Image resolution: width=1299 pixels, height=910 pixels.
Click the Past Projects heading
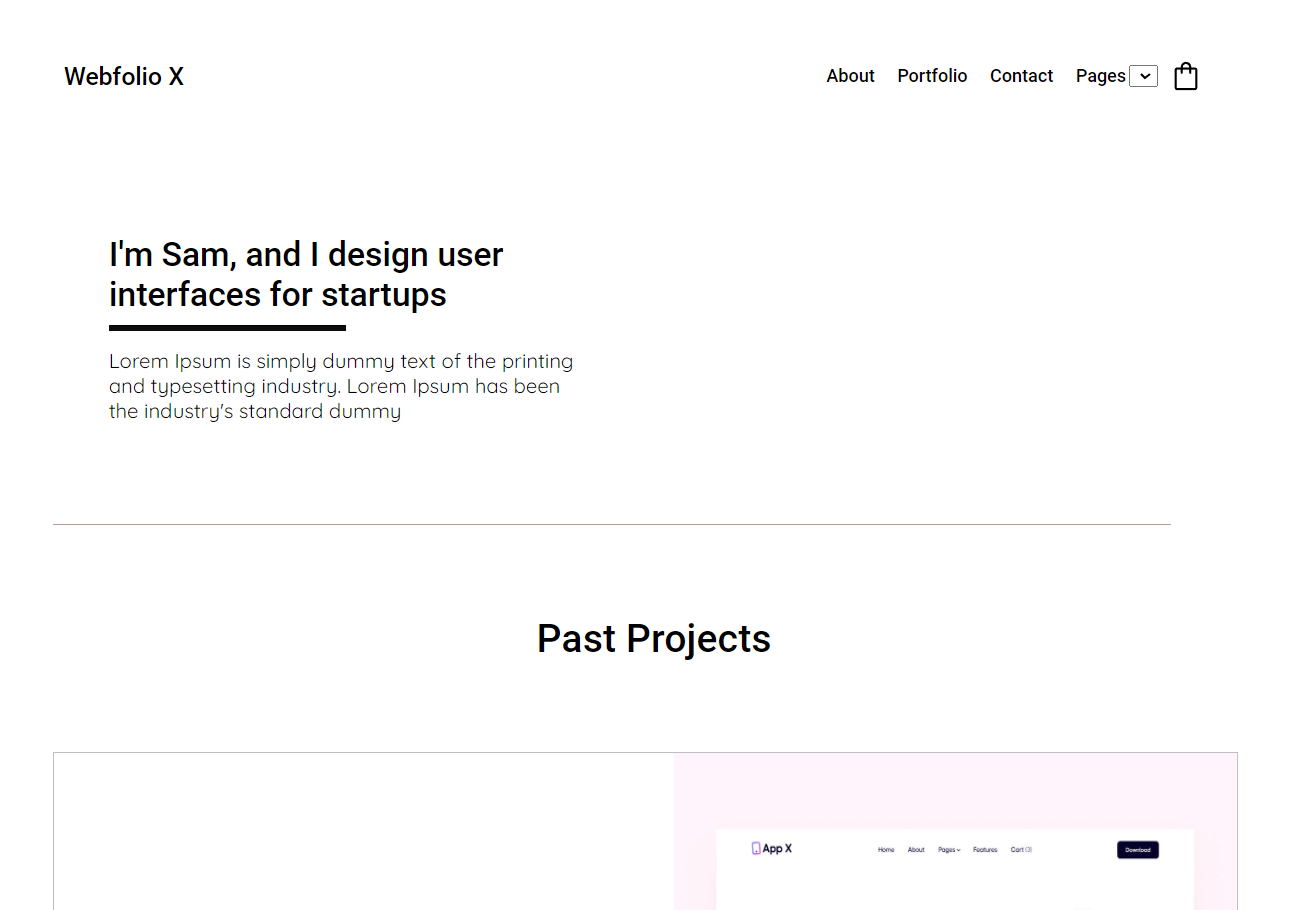click(x=654, y=638)
